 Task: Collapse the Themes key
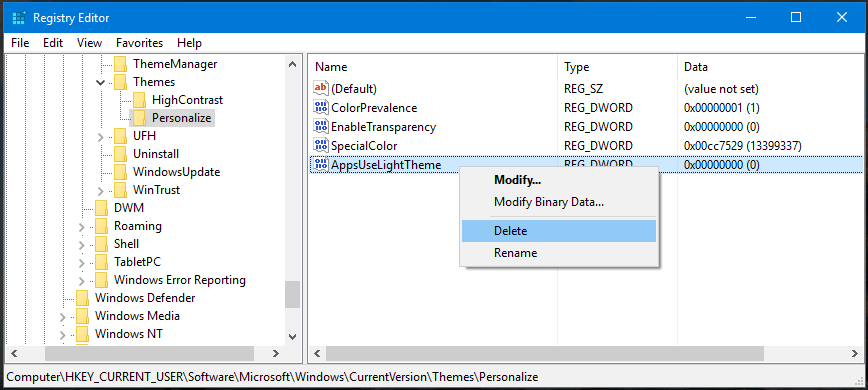101,82
